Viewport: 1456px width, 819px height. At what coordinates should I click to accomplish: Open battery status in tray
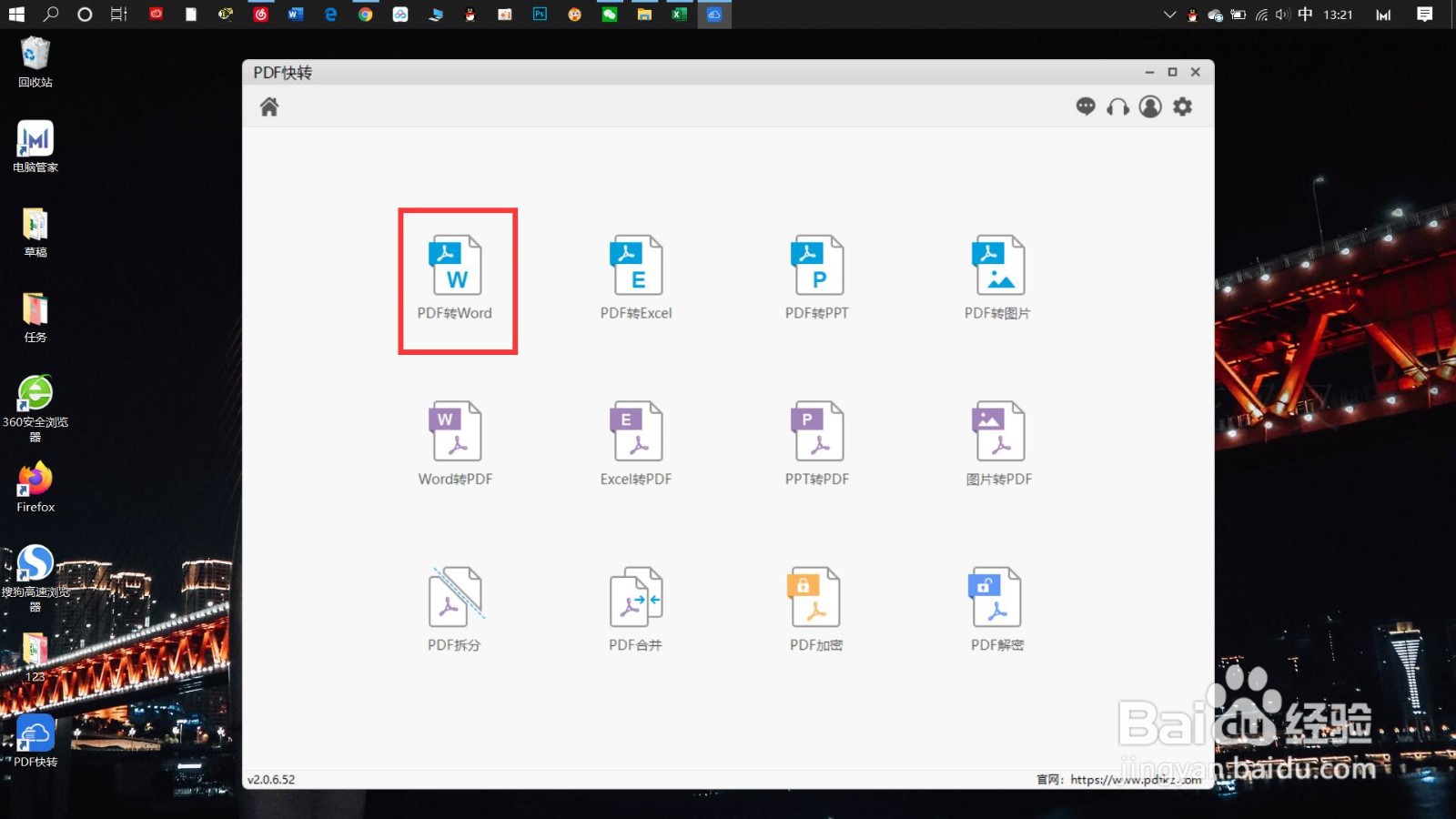tap(1238, 15)
